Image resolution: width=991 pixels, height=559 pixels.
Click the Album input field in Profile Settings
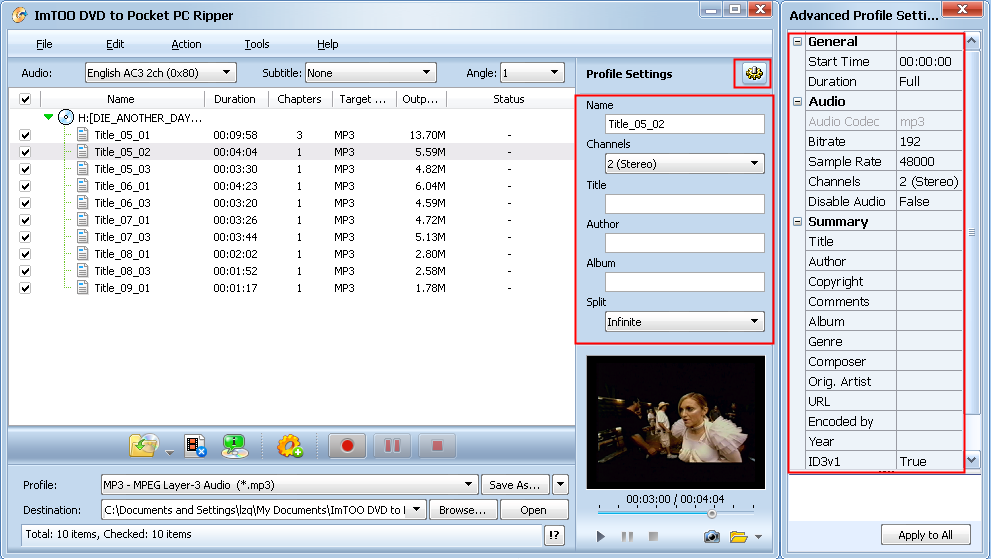point(684,282)
